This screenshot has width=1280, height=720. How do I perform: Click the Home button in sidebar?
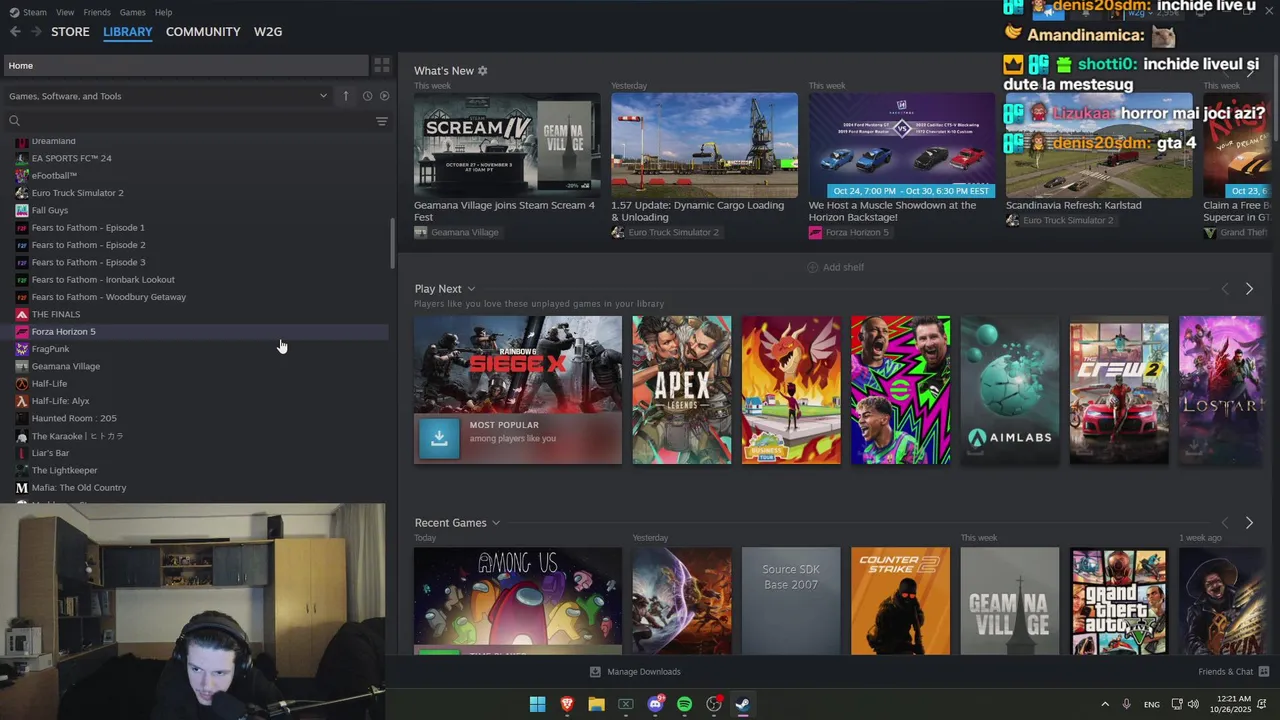[185, 65]
